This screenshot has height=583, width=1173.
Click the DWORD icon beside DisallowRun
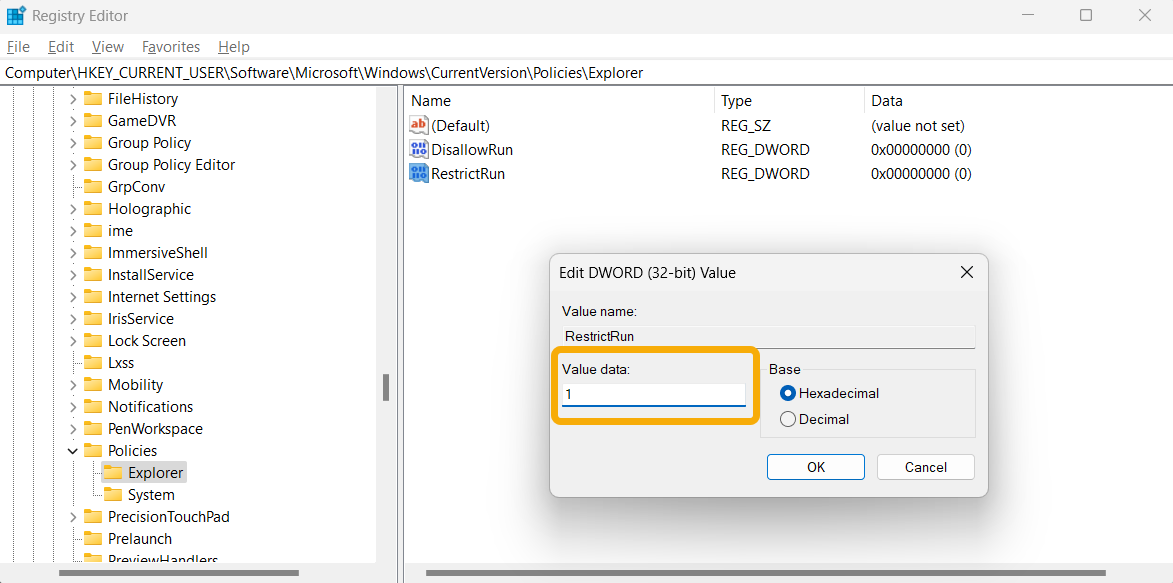click(418, 149)
